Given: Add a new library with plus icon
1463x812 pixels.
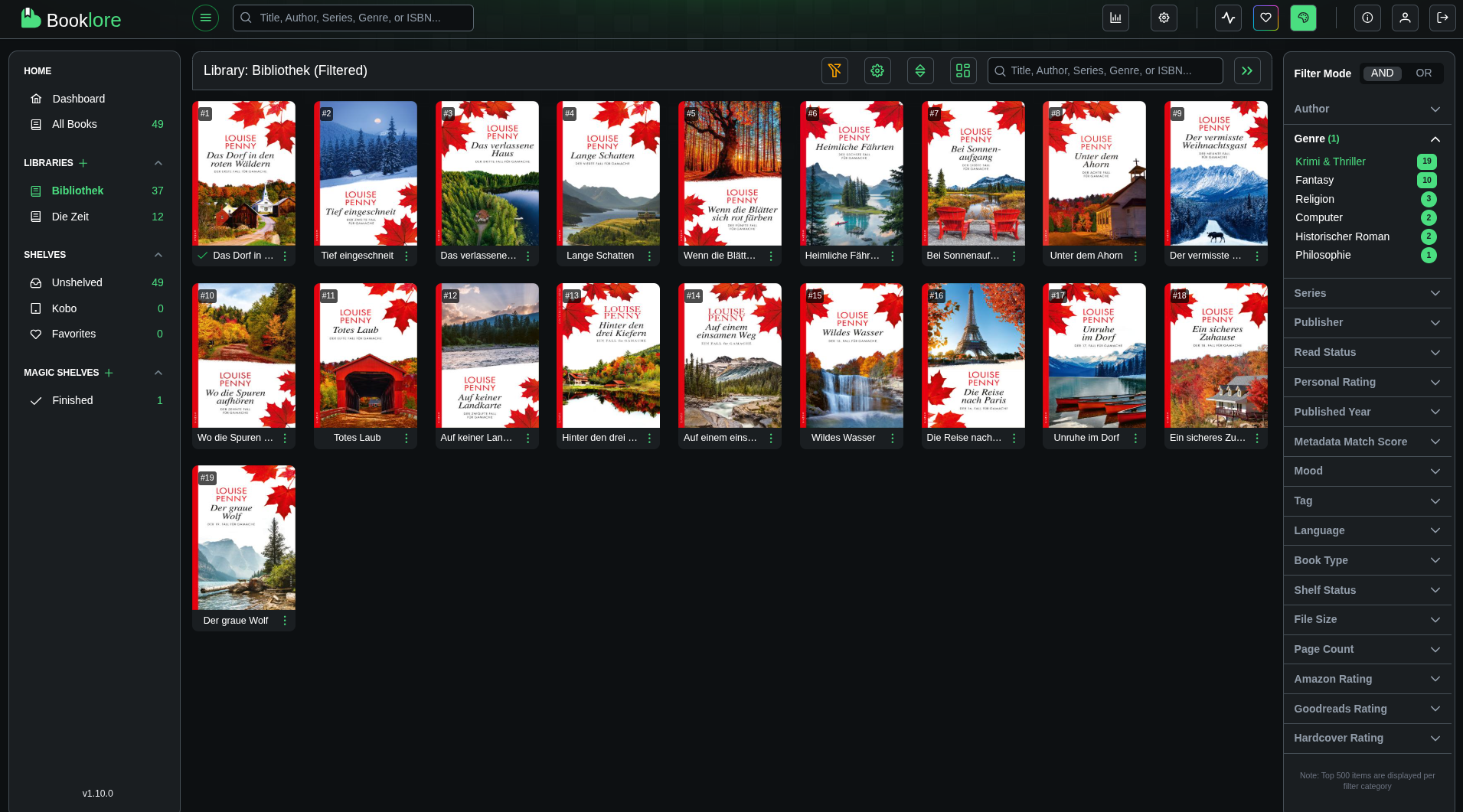Looking at the screenshot, I should click(83, 163).
